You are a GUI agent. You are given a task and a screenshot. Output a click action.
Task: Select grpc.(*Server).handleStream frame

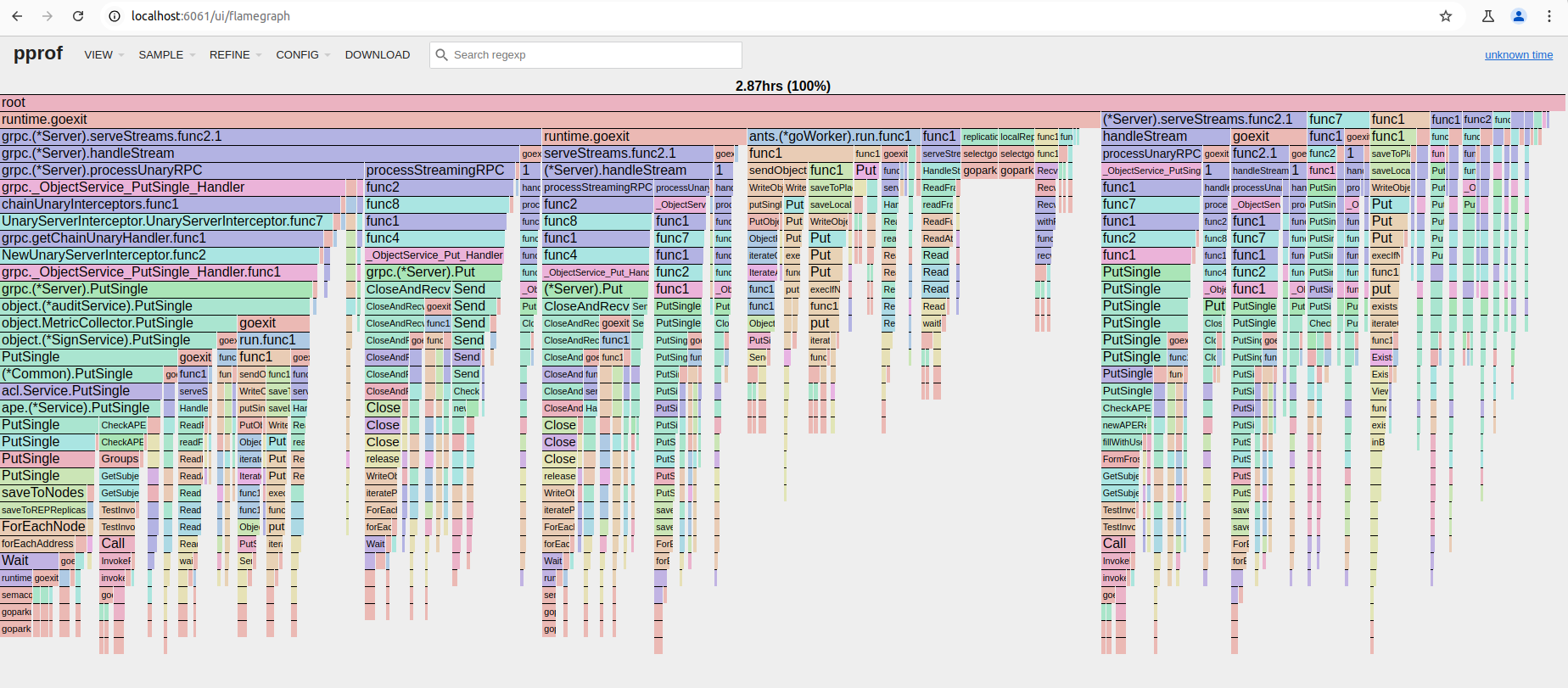pyautogui.click(x=260, y=154)
